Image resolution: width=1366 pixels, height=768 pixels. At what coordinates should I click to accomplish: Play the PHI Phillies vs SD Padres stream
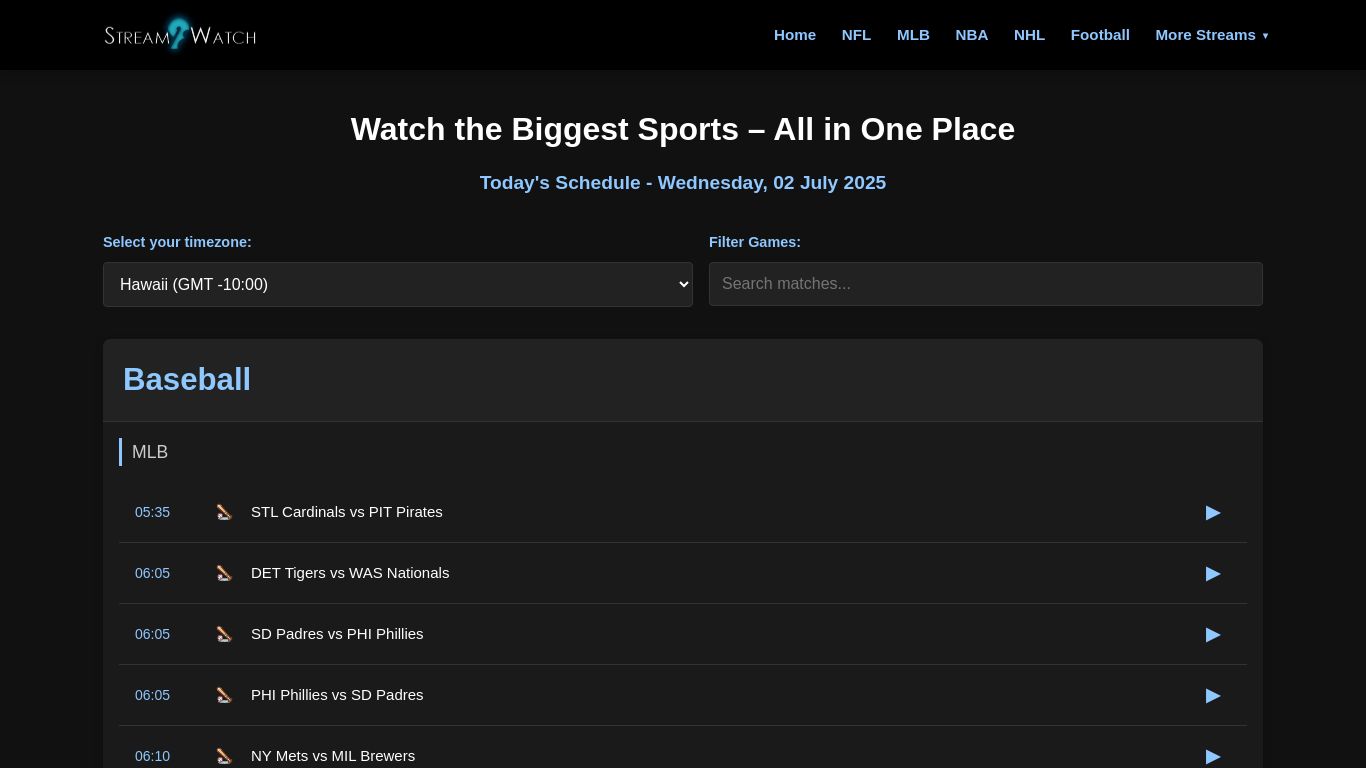(1213, 695)
